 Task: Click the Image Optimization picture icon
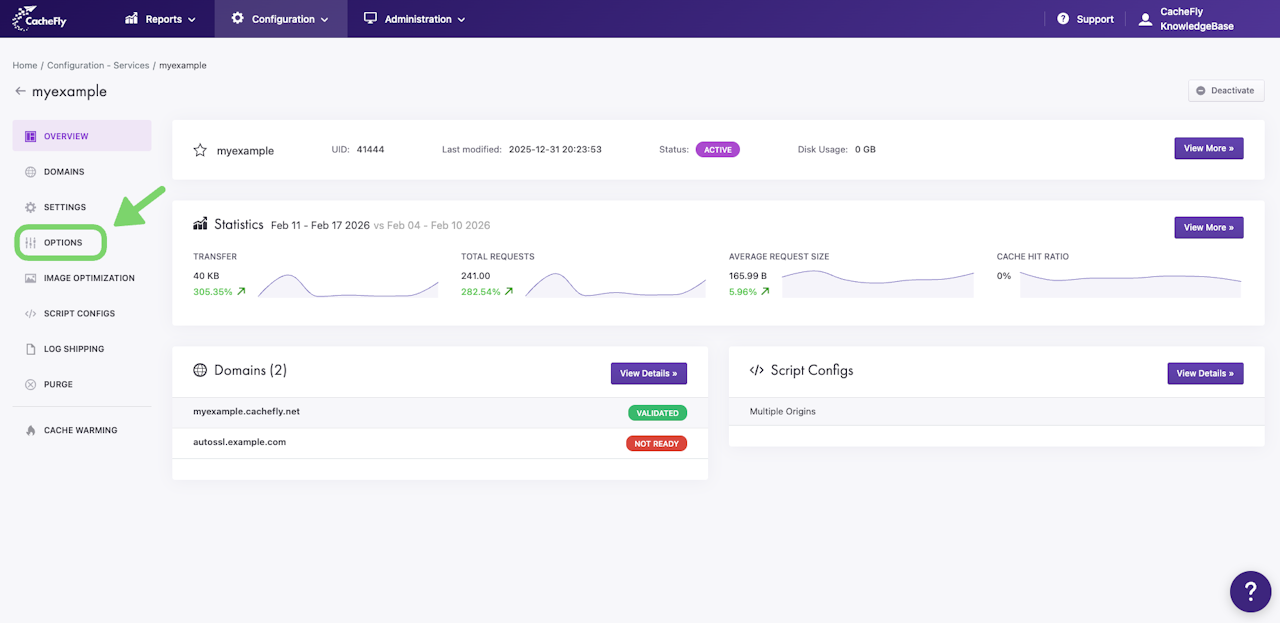tap(30, 278)
